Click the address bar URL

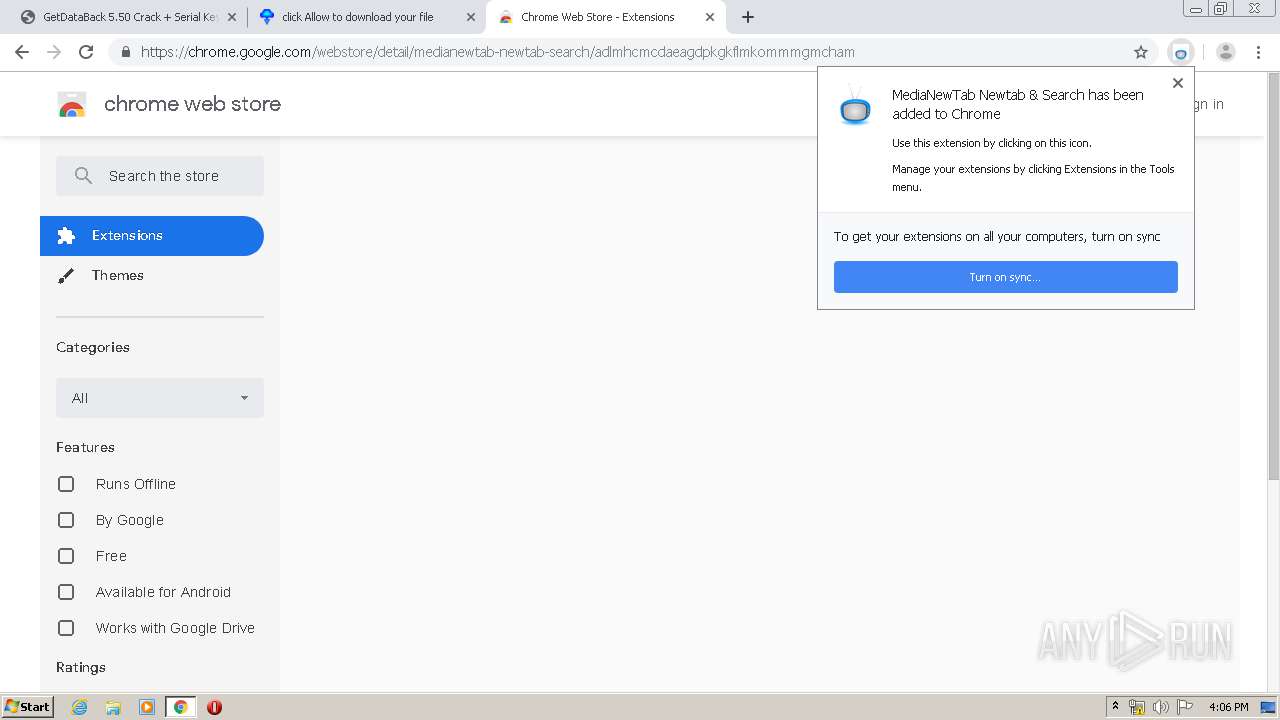point(498,52)
